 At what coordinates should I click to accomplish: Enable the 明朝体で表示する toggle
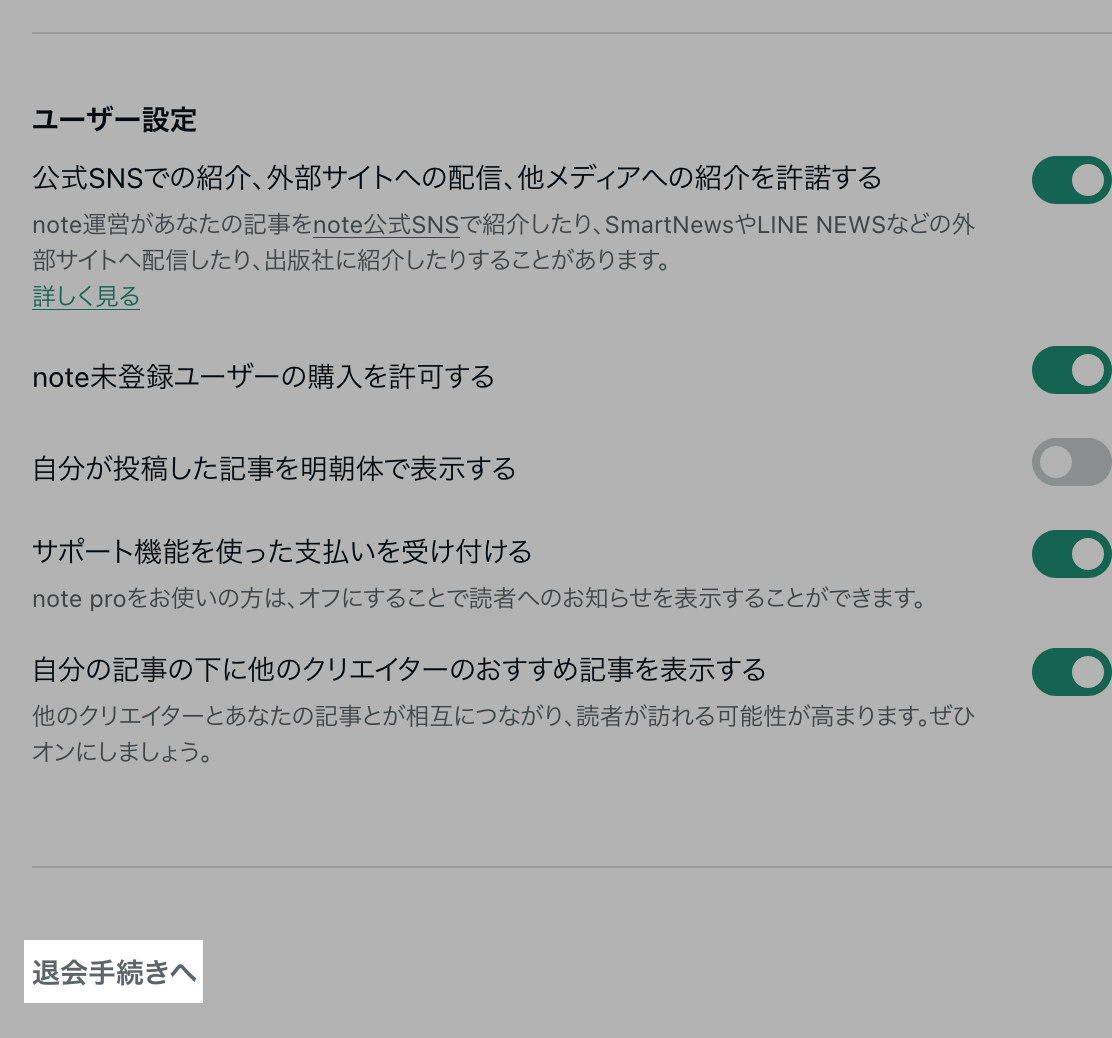(x=1071, y=462)
